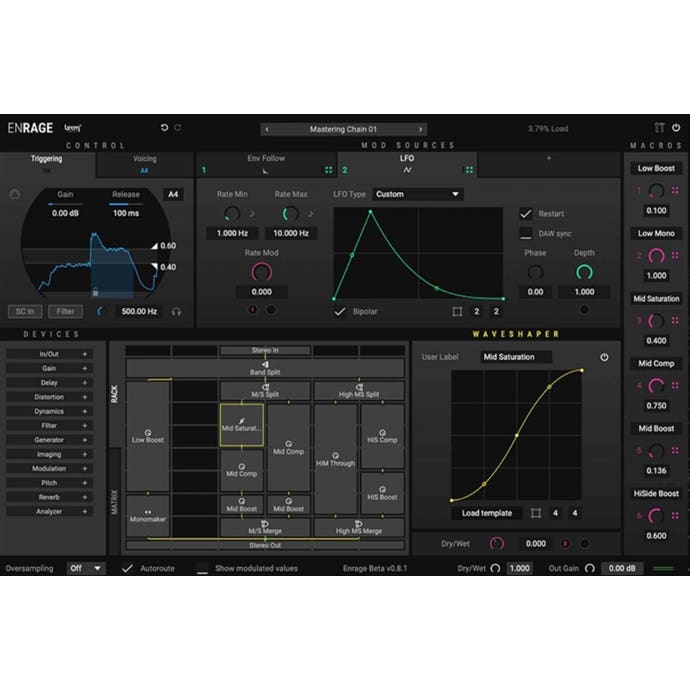Click Low Mono macro assign icon
This screenshot has height=690, width=690.
click(675, 256)
